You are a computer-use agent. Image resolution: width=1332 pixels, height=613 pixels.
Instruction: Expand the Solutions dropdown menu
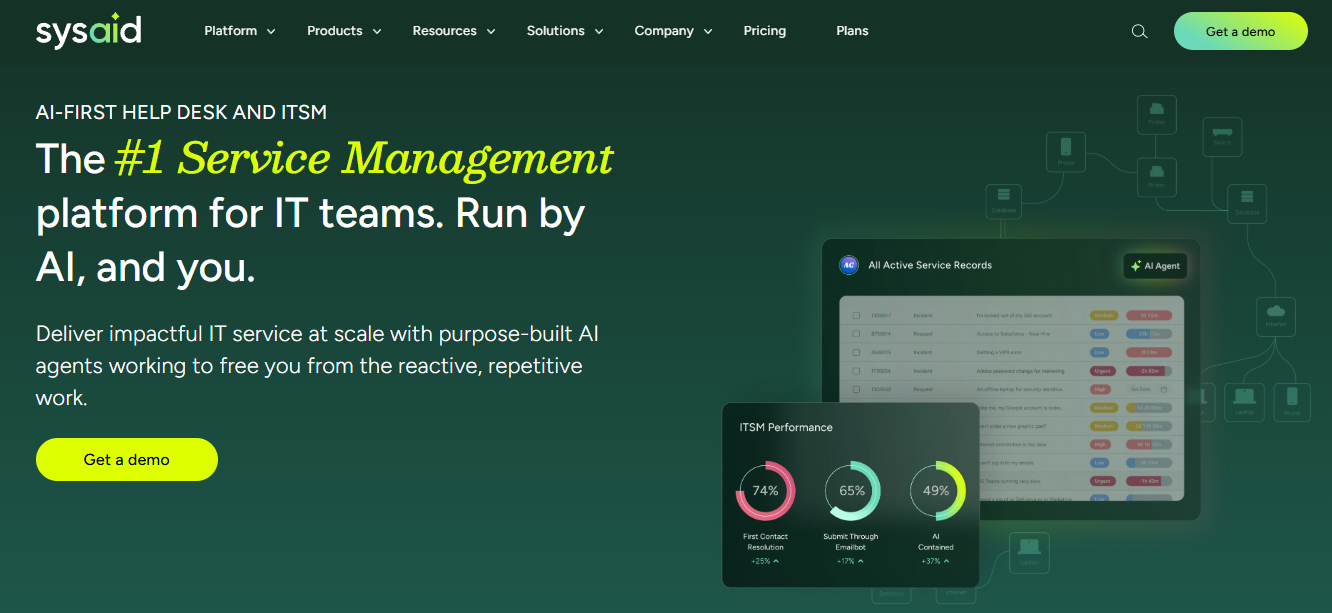tap(566, 31)
